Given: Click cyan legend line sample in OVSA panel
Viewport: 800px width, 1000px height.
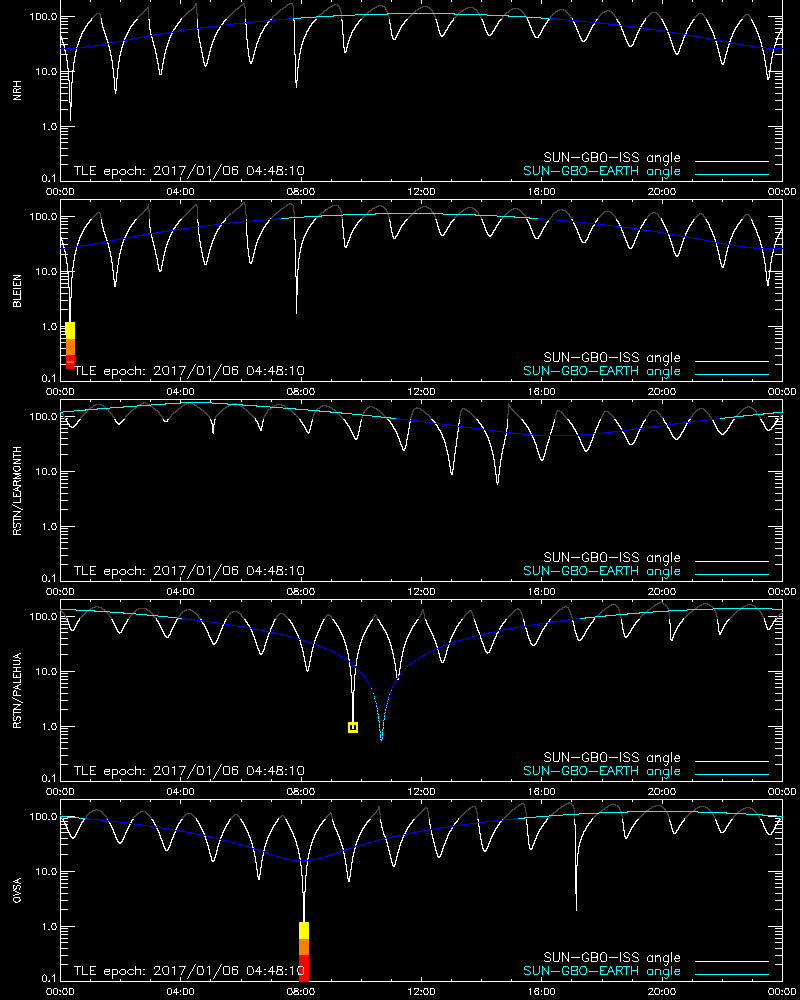Looking at the screenshot, I should coord(732,974).
